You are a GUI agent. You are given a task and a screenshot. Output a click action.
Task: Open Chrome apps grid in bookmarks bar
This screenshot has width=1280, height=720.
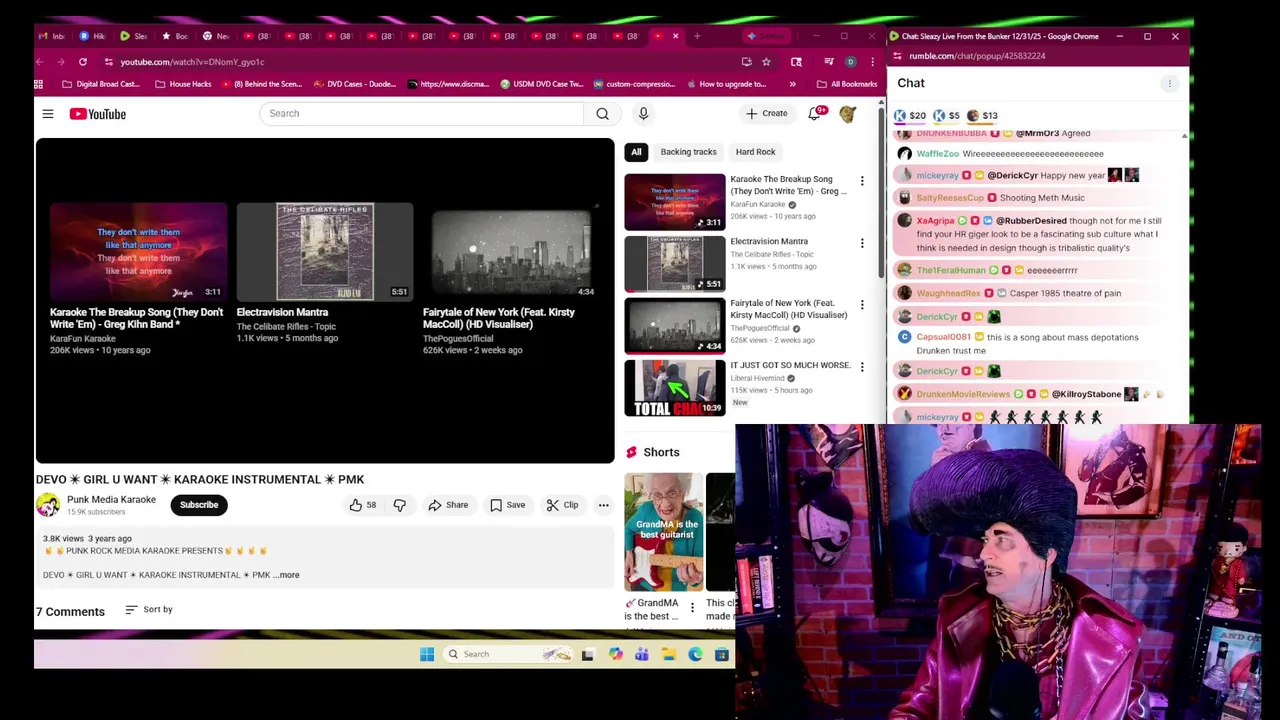(x=39, y=84)
